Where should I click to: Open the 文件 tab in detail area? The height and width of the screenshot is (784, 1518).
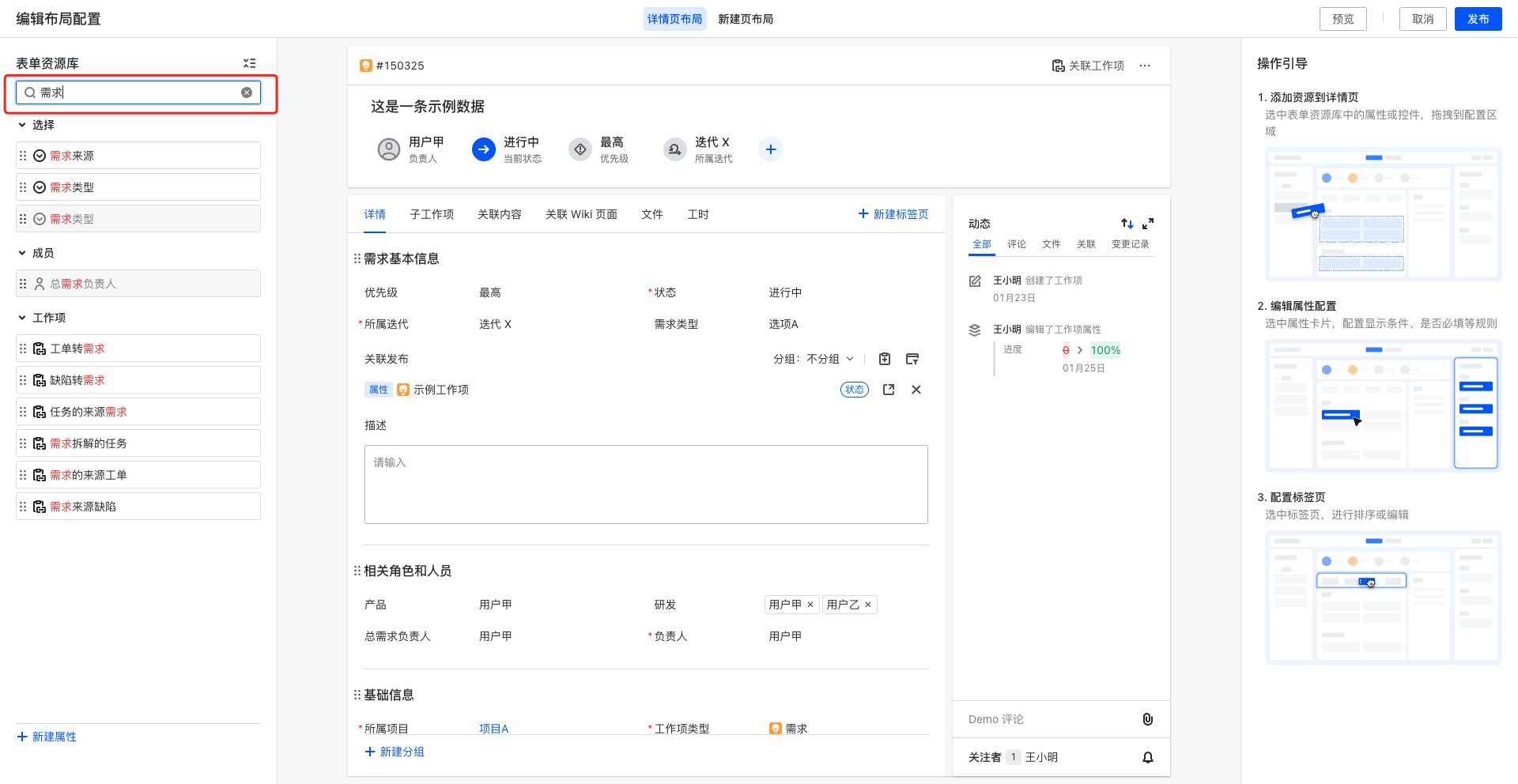click(x=652, y=214)
